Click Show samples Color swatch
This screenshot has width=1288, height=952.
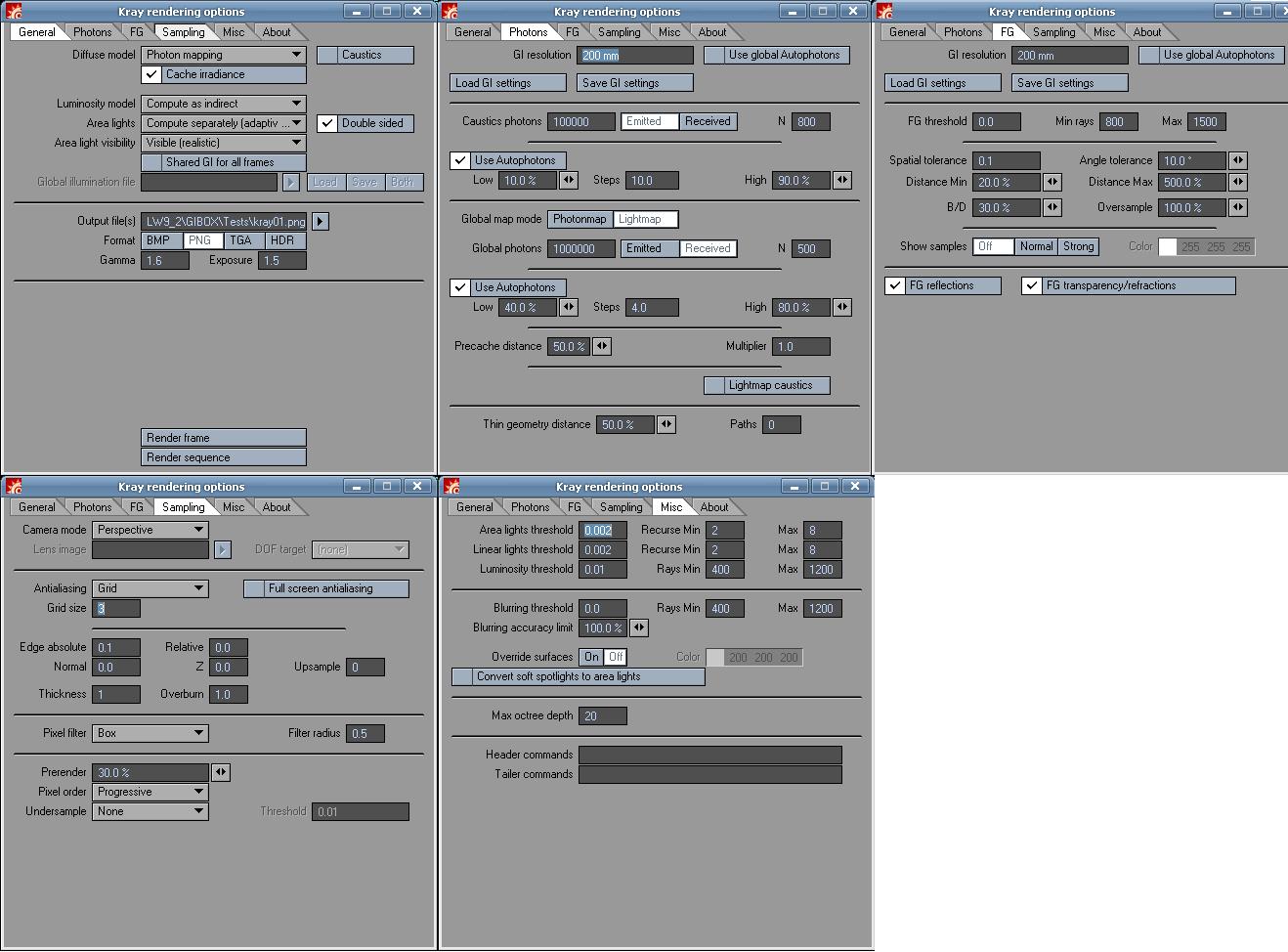point(1168,246)
